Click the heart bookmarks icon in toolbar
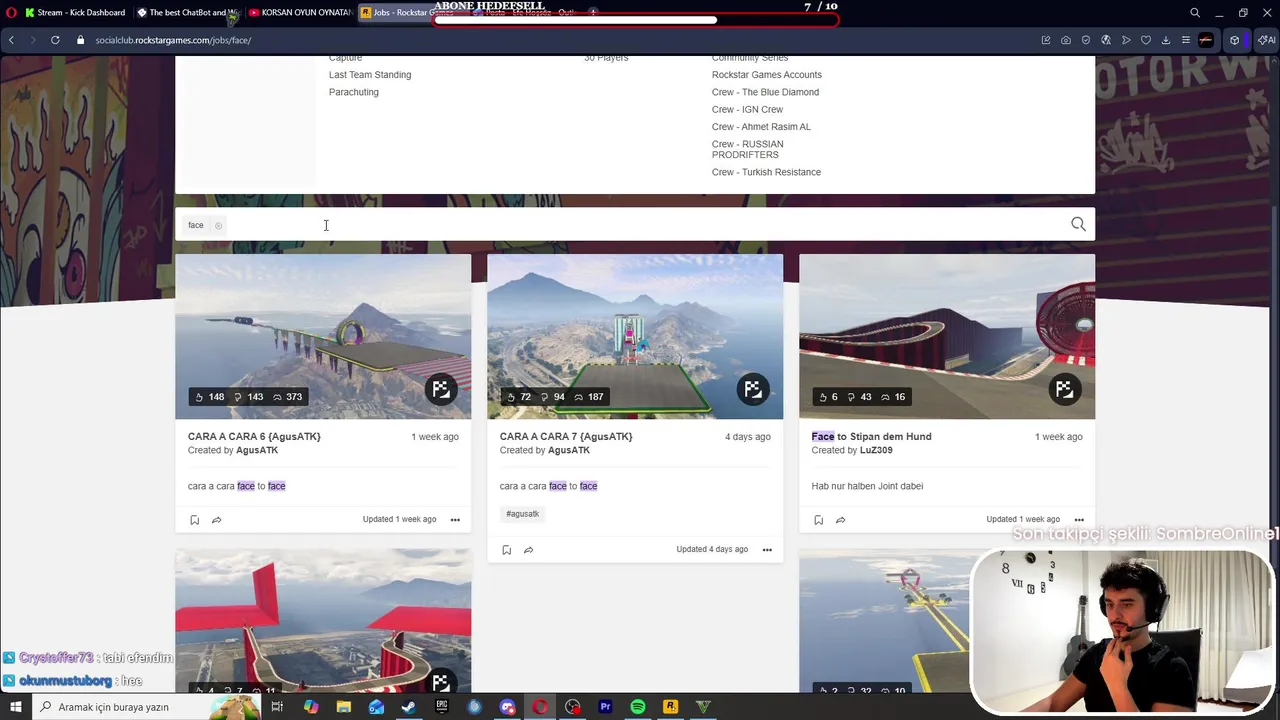 (x=1146, y=40)
